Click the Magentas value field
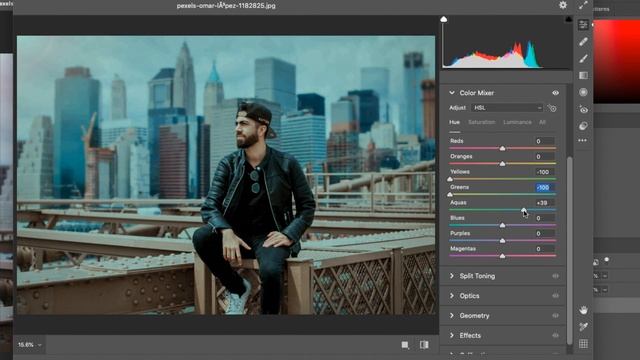This screenshot has width=640, height=360. pyautogui.click(x=544, y=249)
